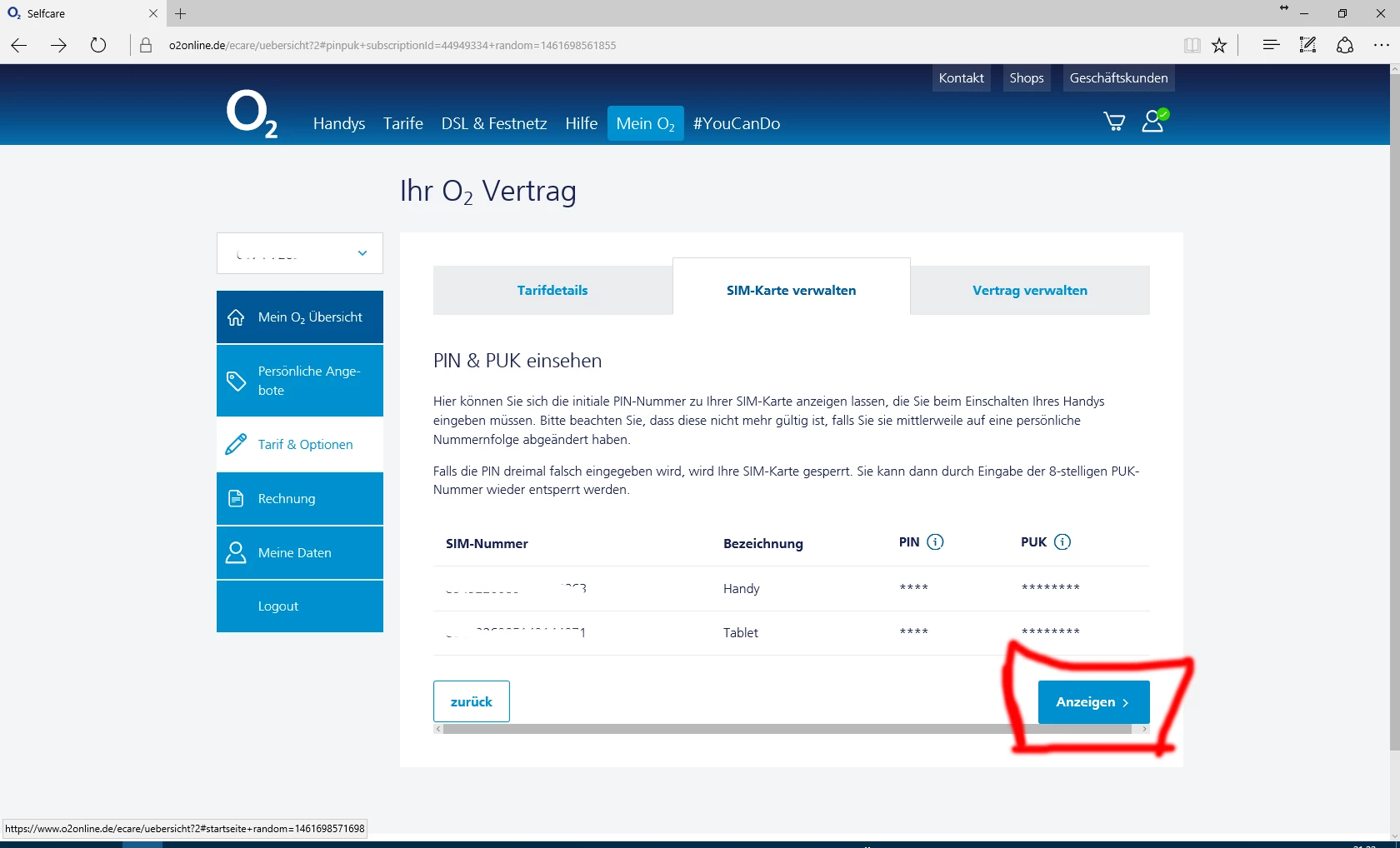The width and height of the screenshot is (1400, 848).
Task: Click the padlock site security icon
Action: [146, 45]
